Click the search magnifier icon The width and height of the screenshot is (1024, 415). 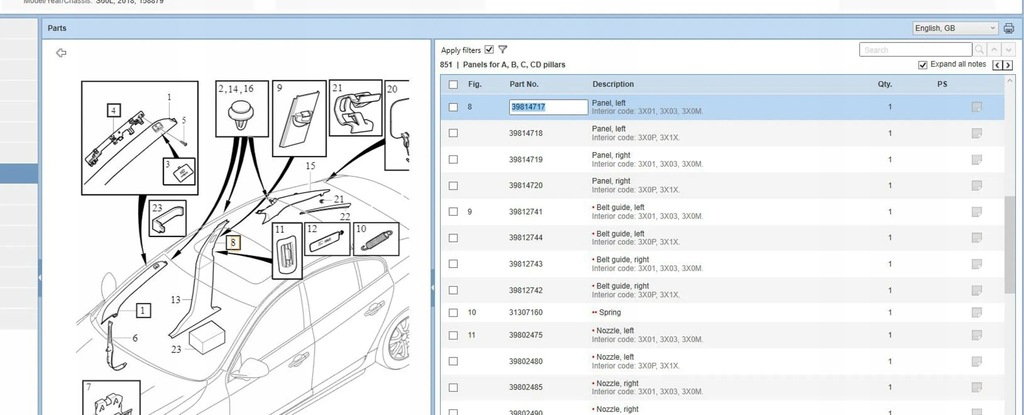click(979, 50)
